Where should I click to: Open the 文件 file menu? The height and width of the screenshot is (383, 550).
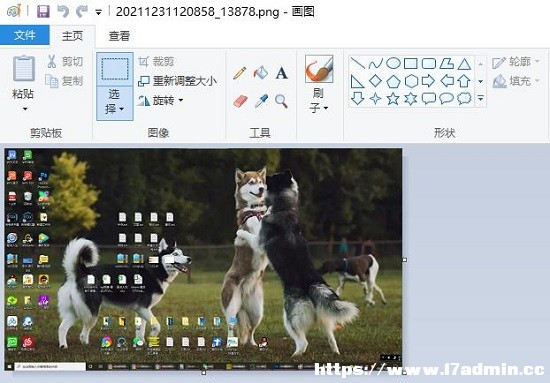click(x=25, y=35)
